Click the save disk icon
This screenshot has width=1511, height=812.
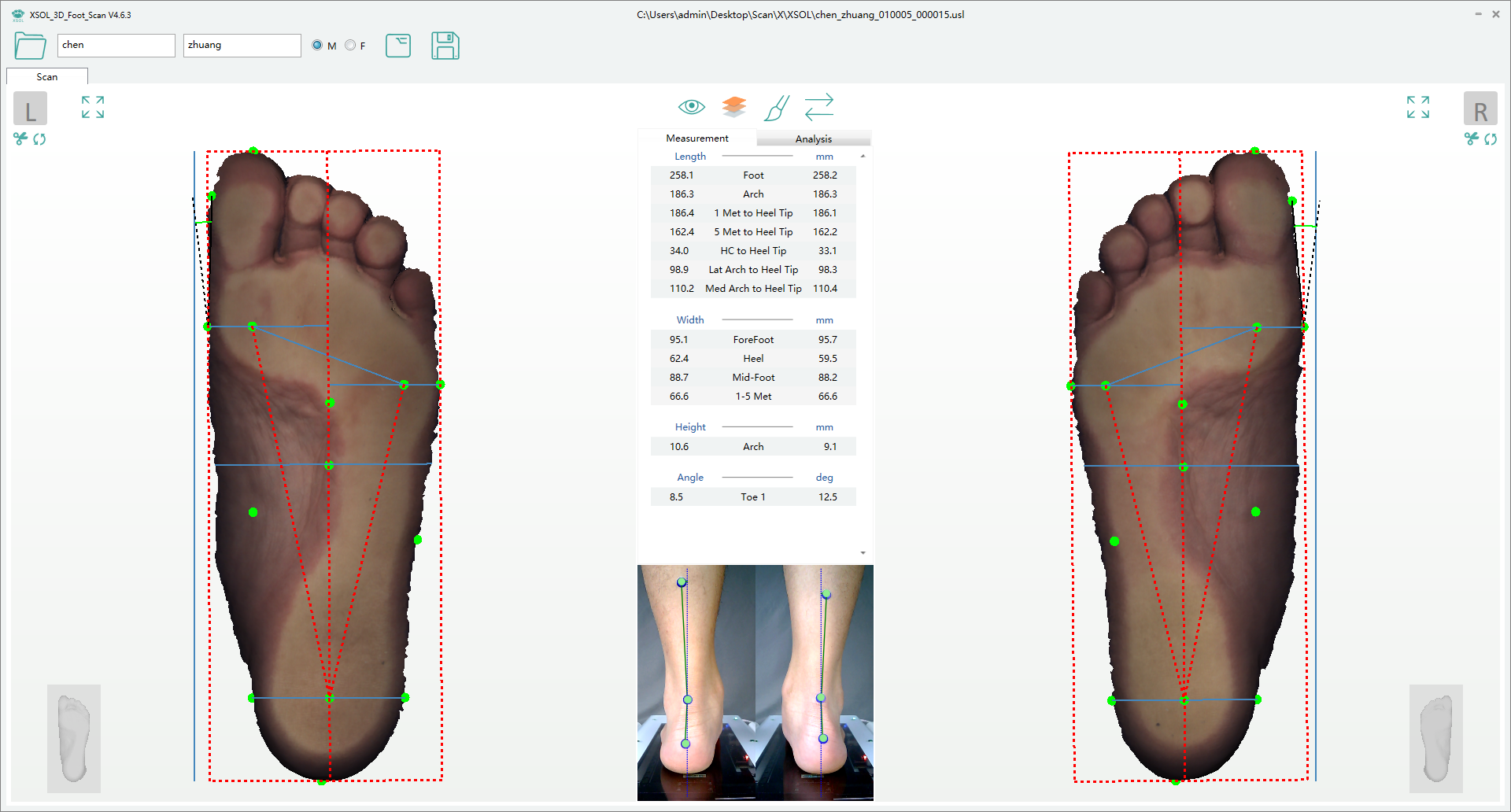445,46
